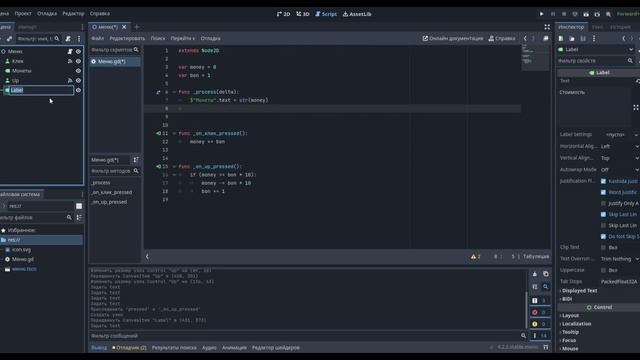Jump to _on_up_pressed in methods list
The image size is (640, 360).
pyautogui.click(x=109, y=202)
